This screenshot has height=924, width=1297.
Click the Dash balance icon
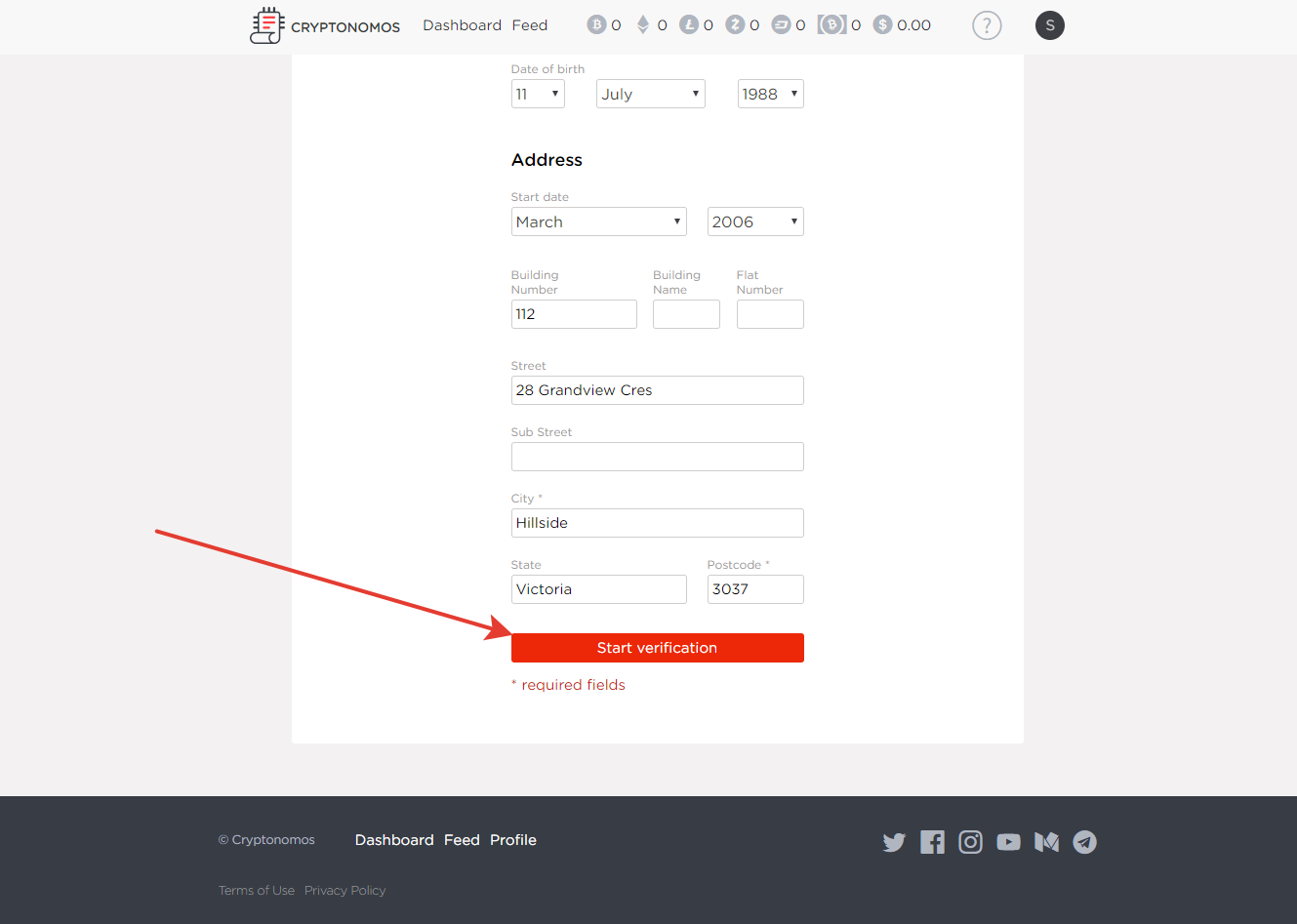click(x=781, y=24)
